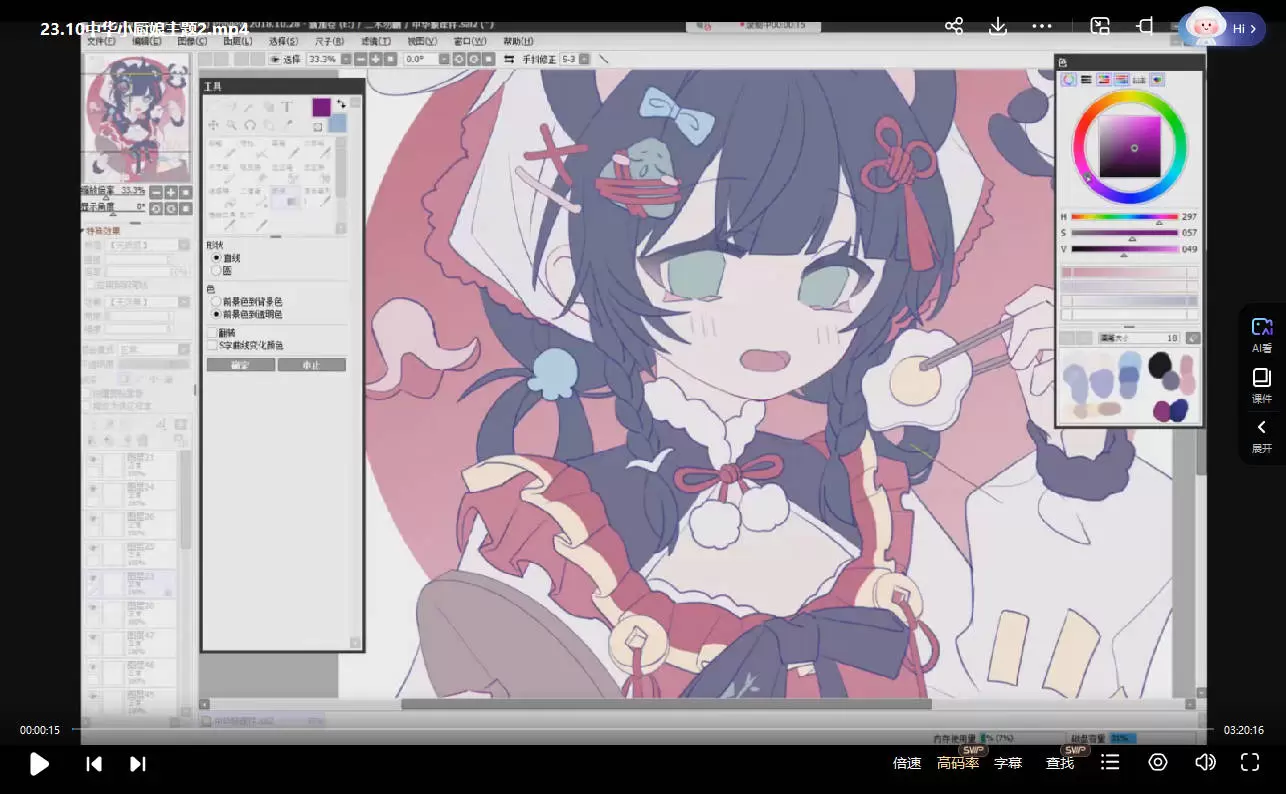Play the video
This screenshot has height=794, width=1286.
[x=39, y=764]
